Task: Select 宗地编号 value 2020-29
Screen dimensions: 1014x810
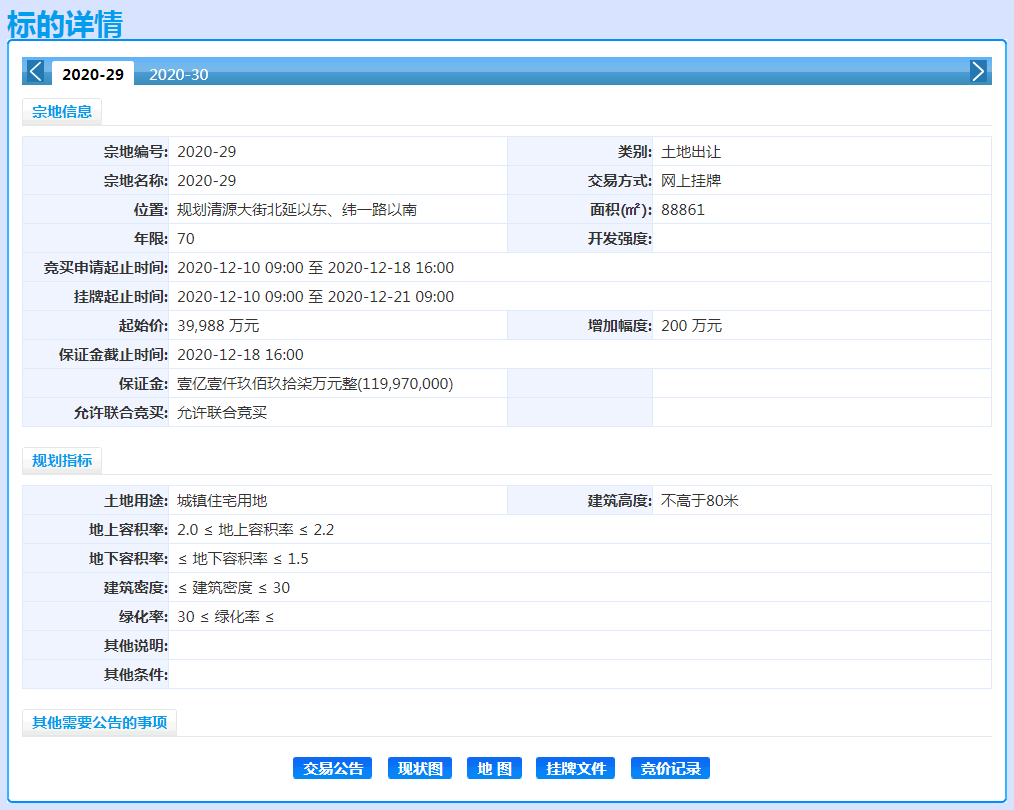Action: click(x=207, y=152)
